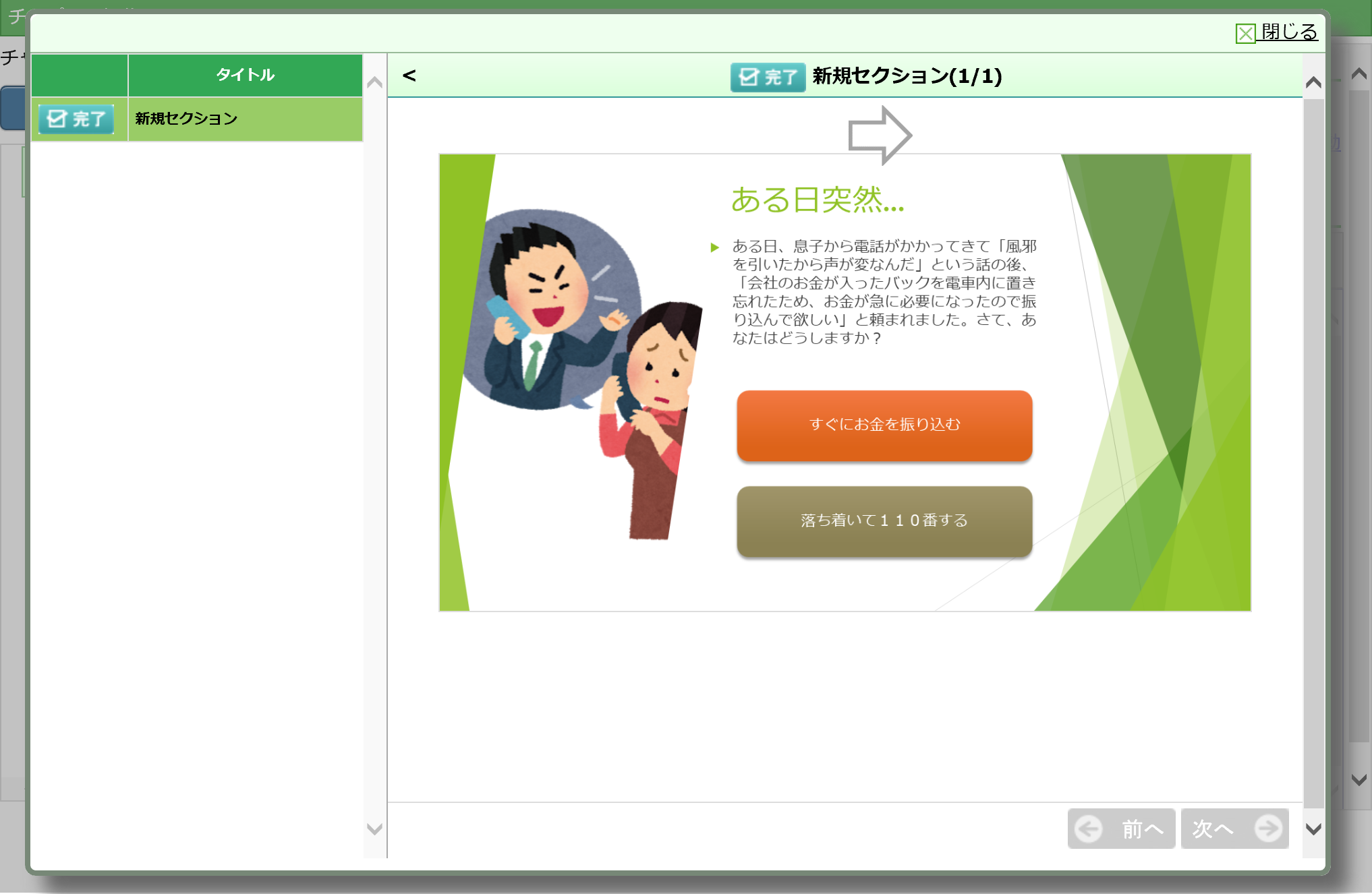Select 新規セクション in the title list
The width and height of the screenshot is (1372, 894).
(x=186, y=119)
